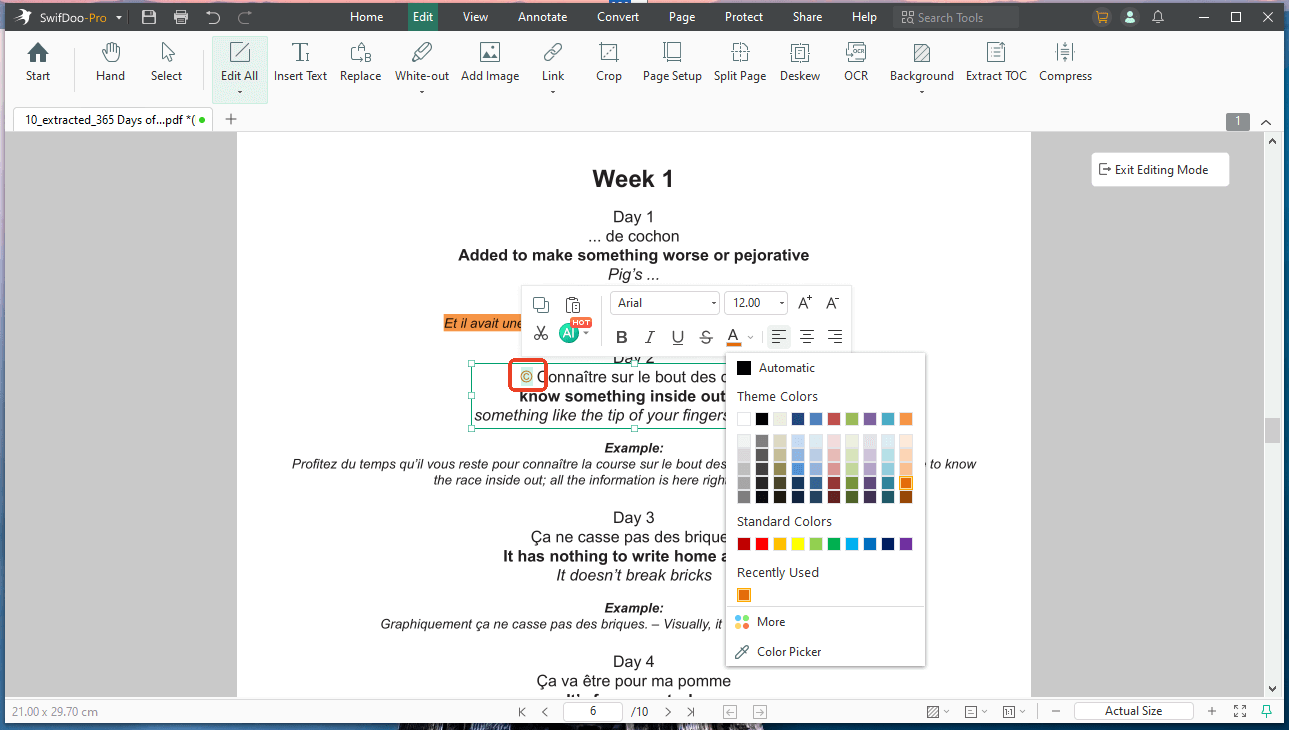The height and width of the screenshot is (730, 1289).
Task: Click the page number input field
Action: click(592, 711)
